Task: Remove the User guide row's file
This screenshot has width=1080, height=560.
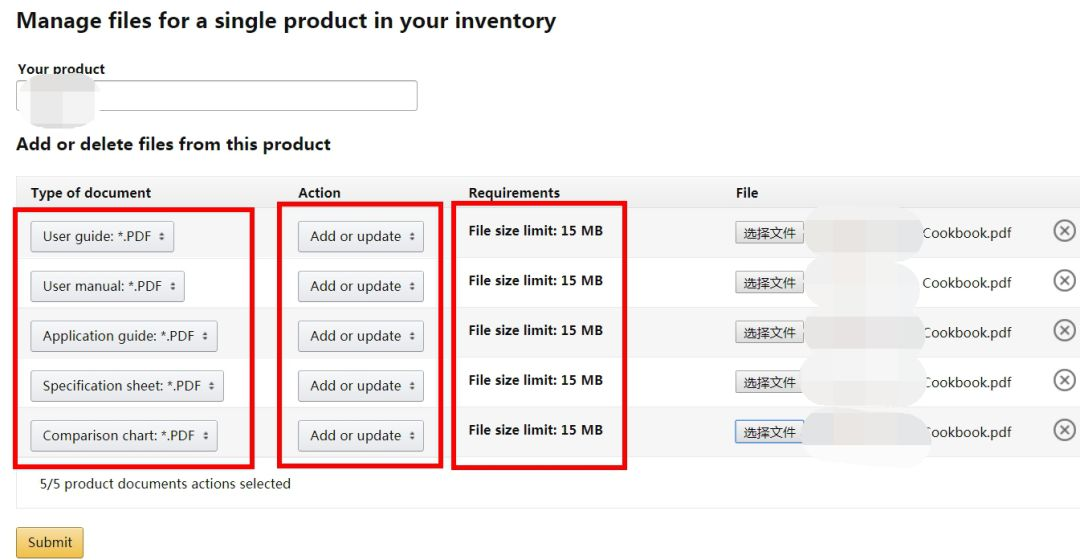Action: [x=1064, y=231]
